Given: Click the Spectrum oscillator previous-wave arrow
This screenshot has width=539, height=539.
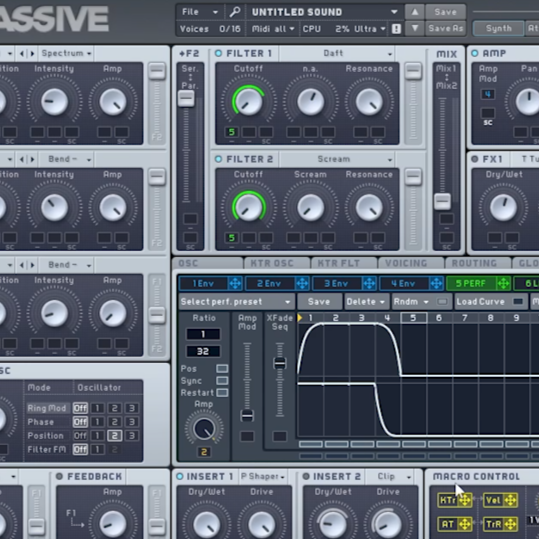Looking at the screenshot, I should click(22, 54).
